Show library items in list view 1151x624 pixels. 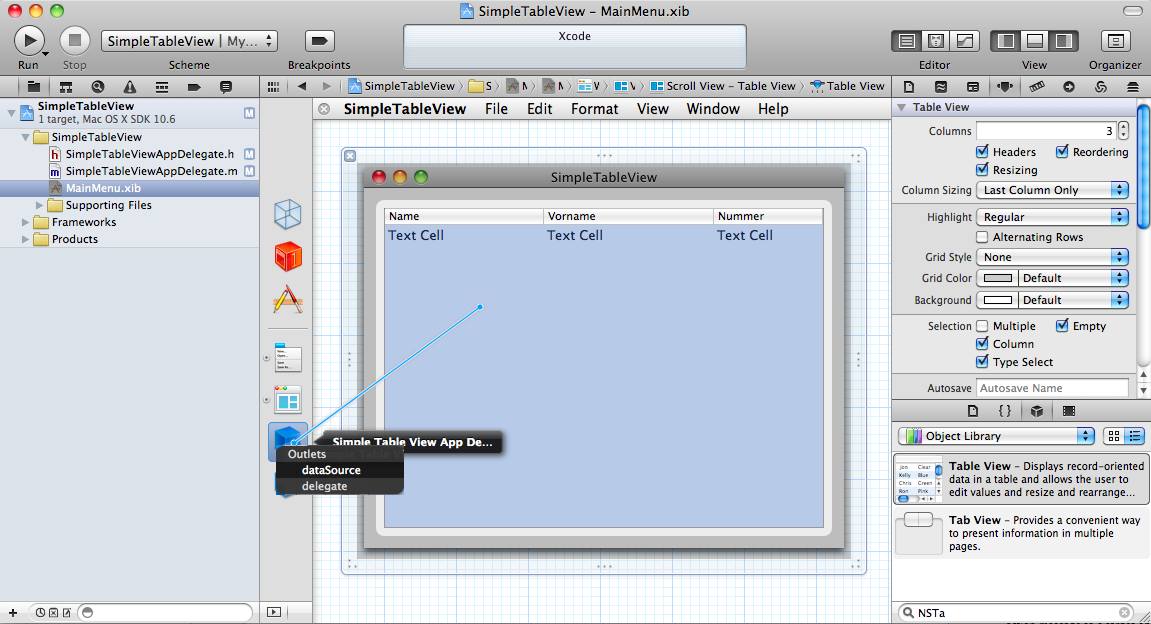[1135, 436]
